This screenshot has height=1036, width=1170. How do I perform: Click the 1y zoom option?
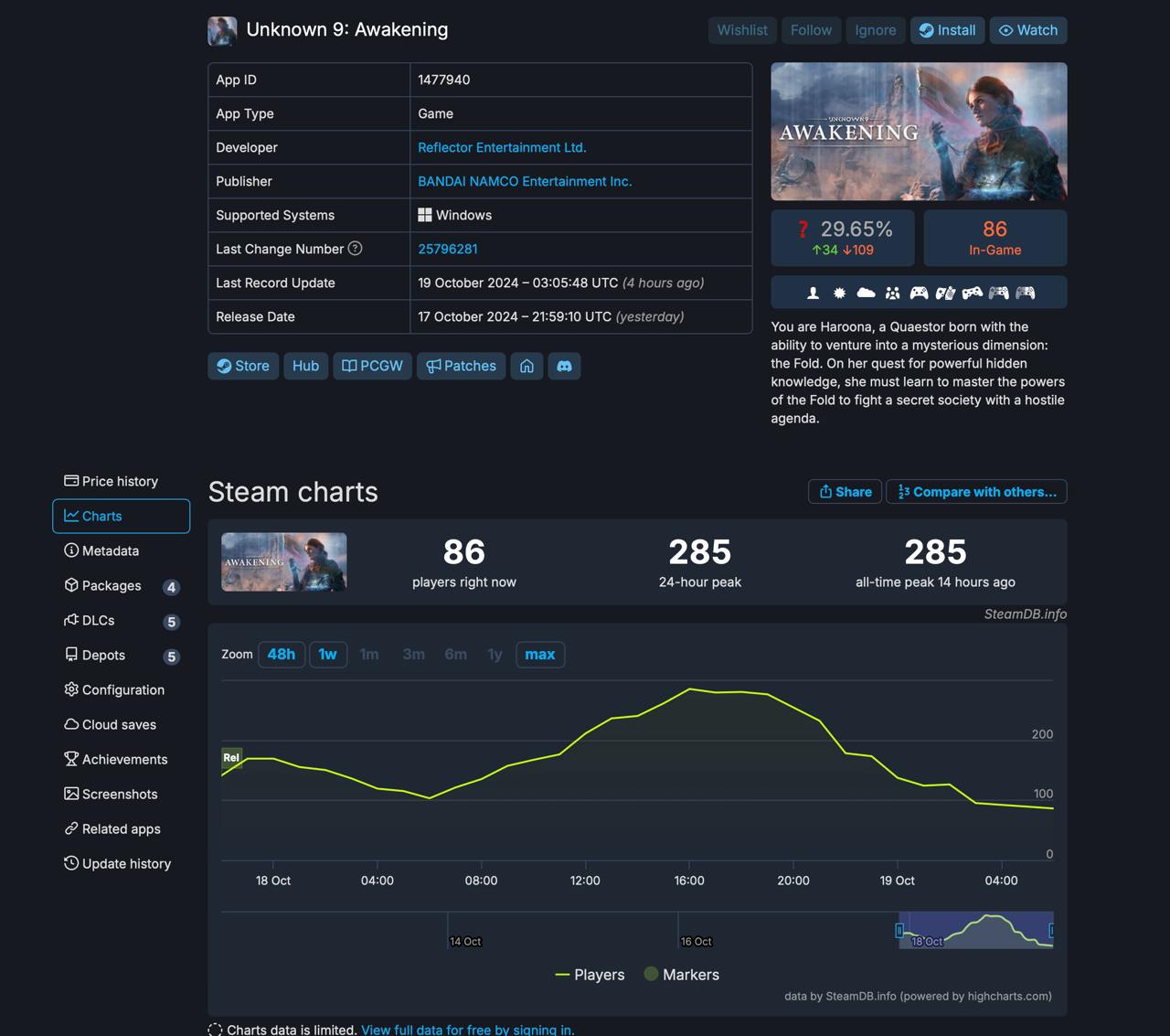495,655
